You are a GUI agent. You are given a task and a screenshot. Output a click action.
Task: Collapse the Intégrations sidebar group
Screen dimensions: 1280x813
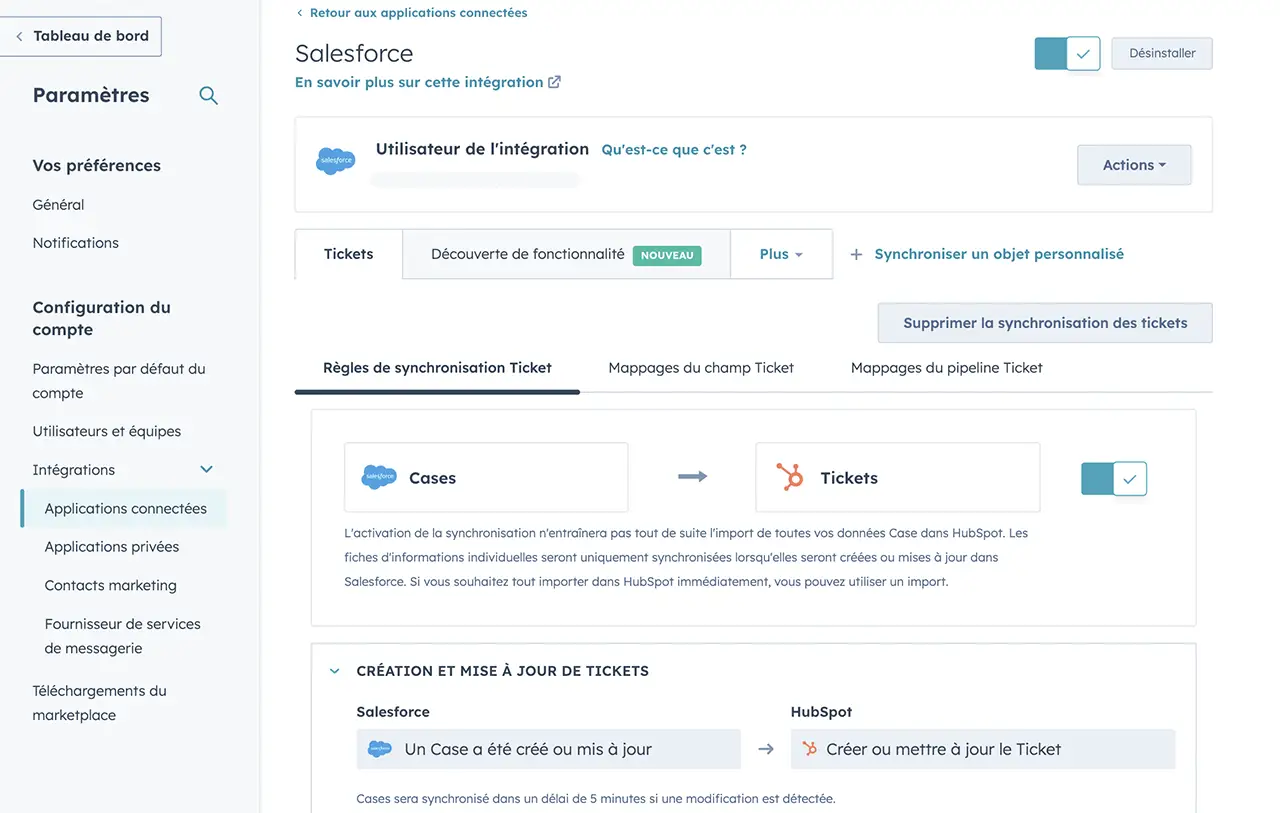click(206, 470)
